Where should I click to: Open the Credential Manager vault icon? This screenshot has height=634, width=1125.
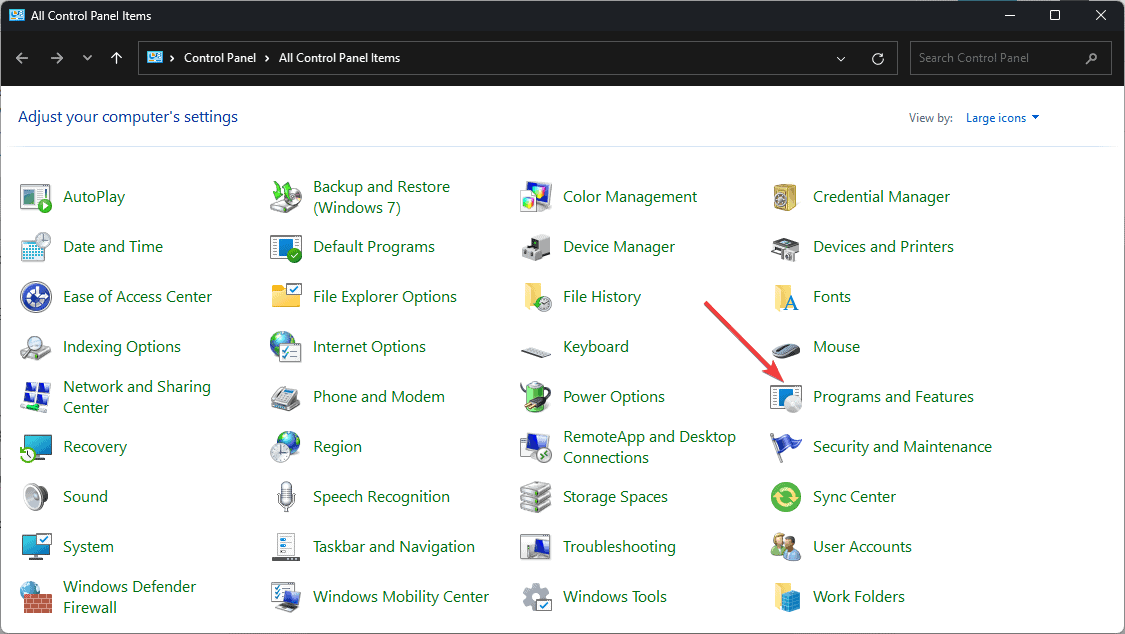tap(785, 197)
